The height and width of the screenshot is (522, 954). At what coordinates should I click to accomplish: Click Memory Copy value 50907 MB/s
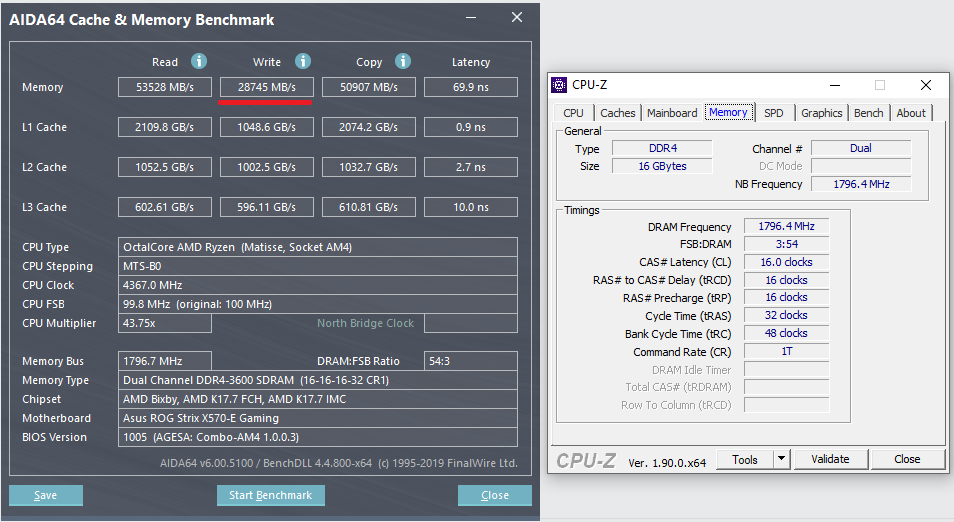click(x=369, y=87)
